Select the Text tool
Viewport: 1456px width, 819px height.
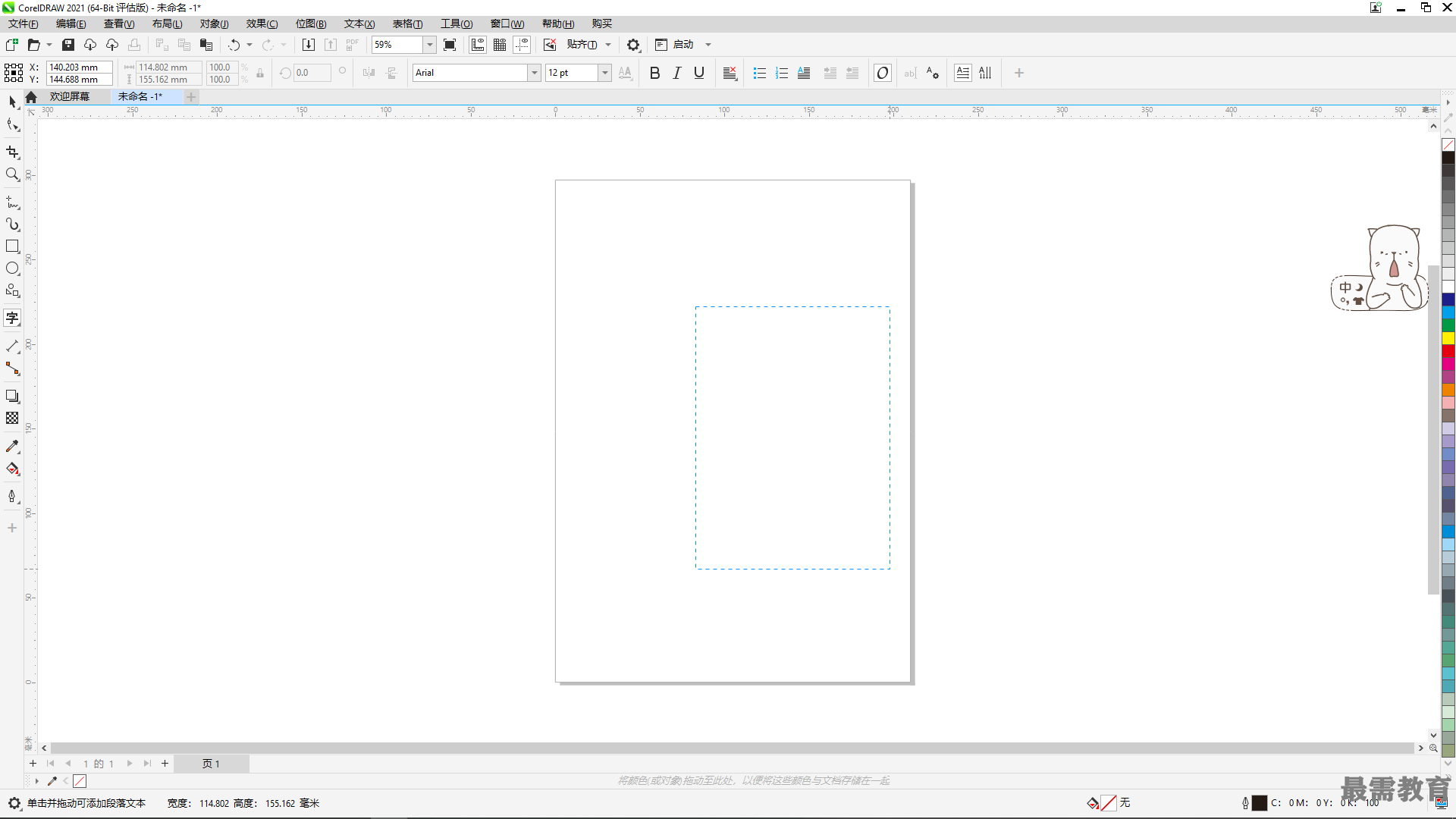point(12,318)
